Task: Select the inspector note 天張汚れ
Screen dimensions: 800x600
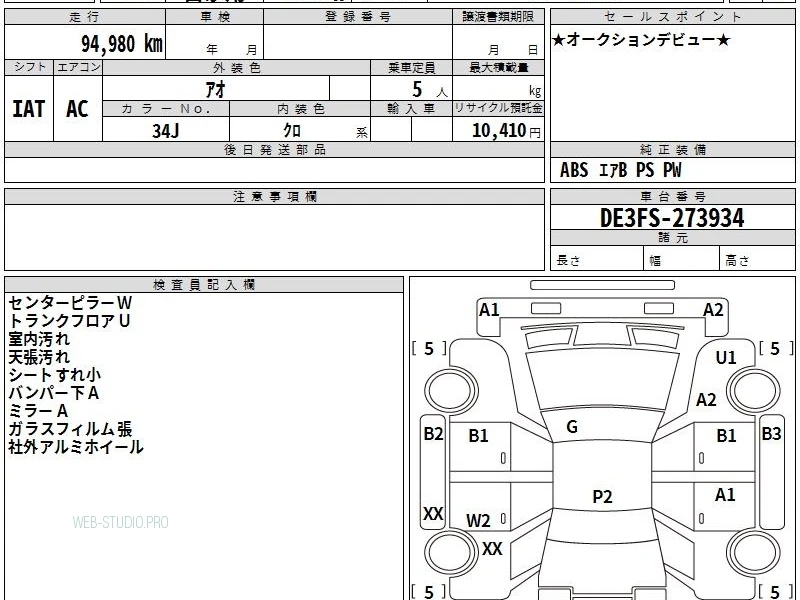Action: [39, 357]
